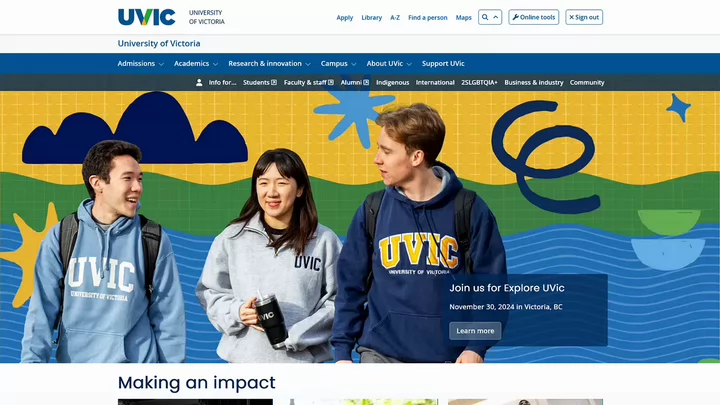Click the person icon beside Info for
Image resolution: width=720 pixels, height=405 pixels.
(x=199, y=83)
